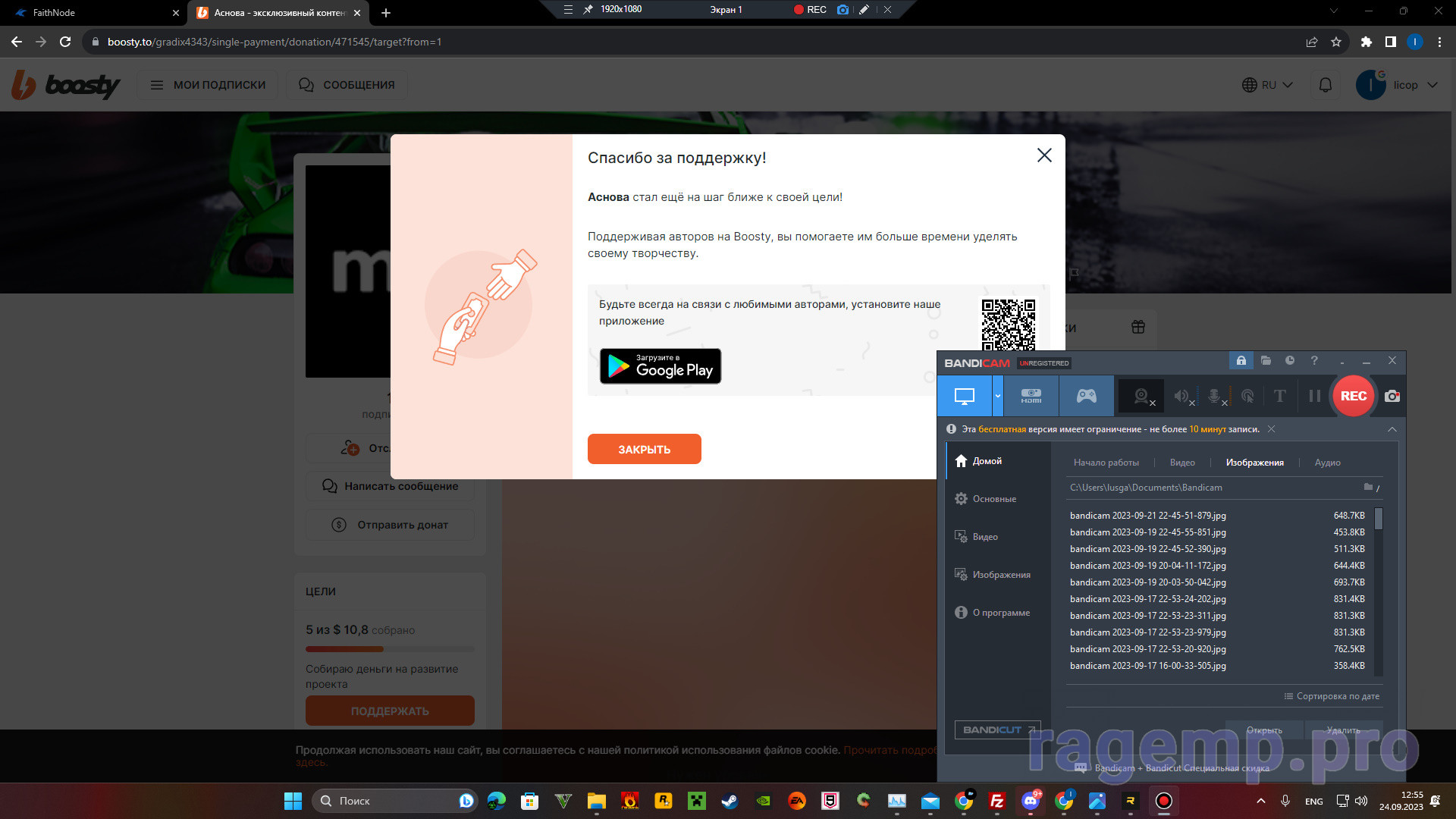Open Windows Start menu
1456x819 pixels.
click(293, 801)
